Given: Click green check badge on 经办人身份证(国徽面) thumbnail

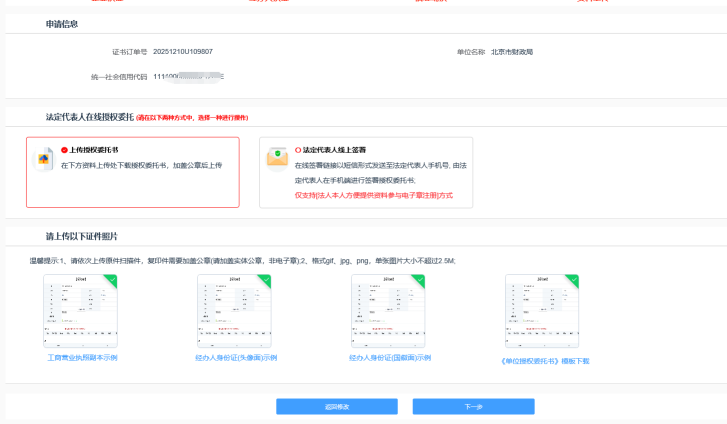Looking at the screenshot, I should (419, 281).
